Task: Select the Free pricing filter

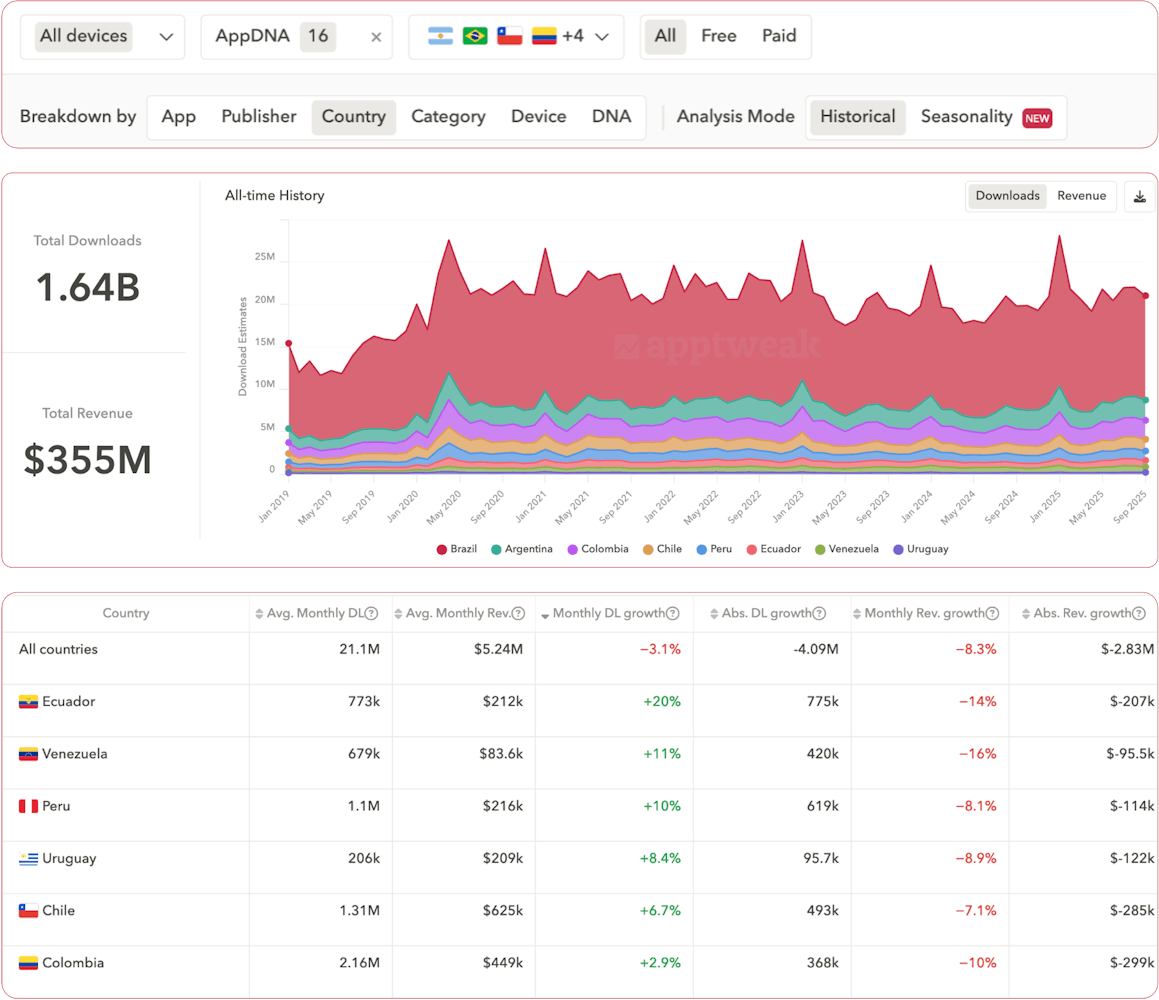Action: click(x=718, y=35)
